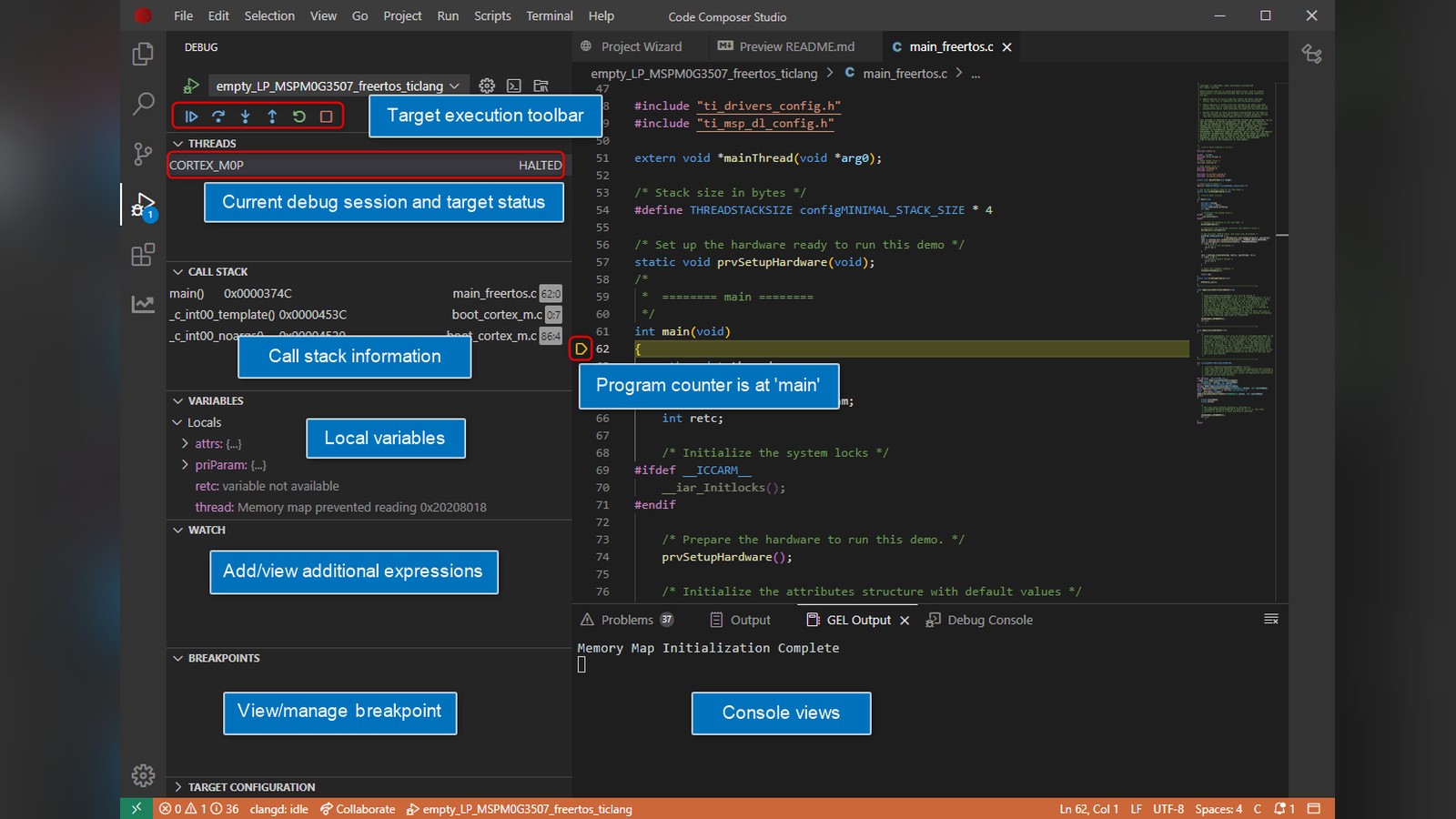This screenshot has height=819, width=1456.
Task: Collapse the Locals tree node
Action: click(x=178, y=422)
